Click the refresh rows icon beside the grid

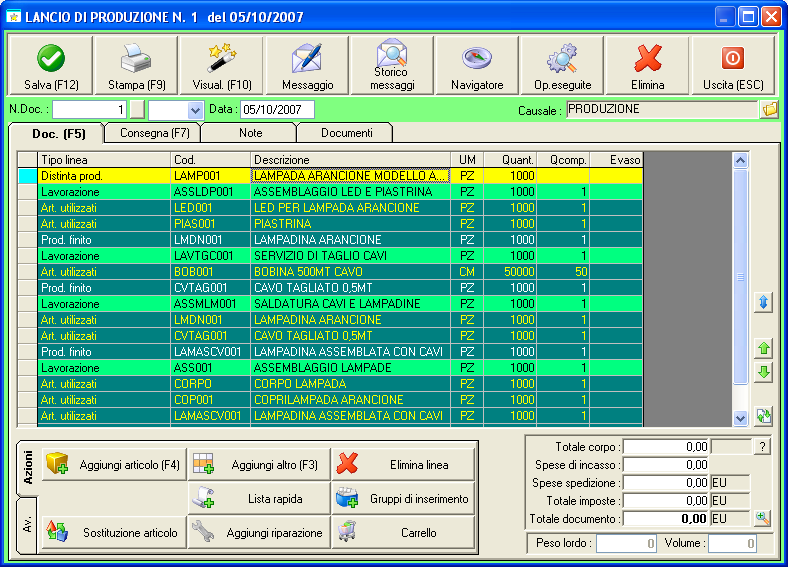(763, 416)
